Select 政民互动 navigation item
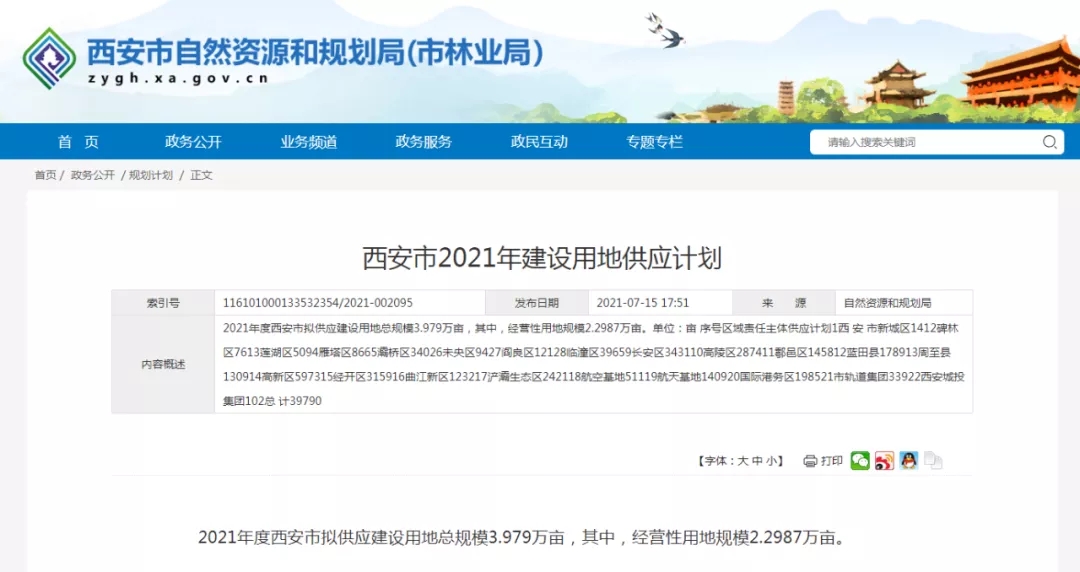The width and height of the screenshot is (1080, 572). [539, 142]
